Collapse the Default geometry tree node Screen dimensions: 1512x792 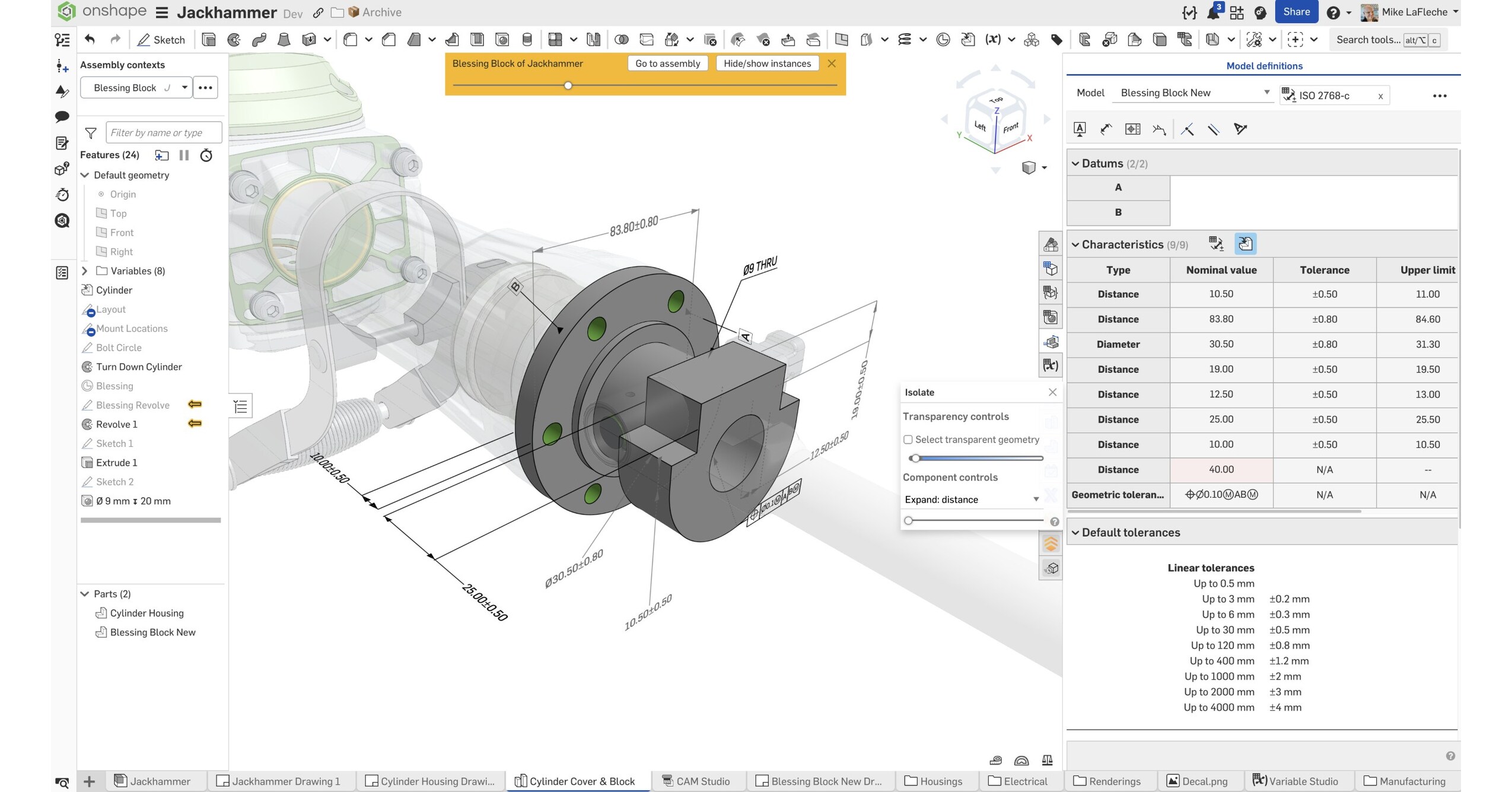[85, 175]
